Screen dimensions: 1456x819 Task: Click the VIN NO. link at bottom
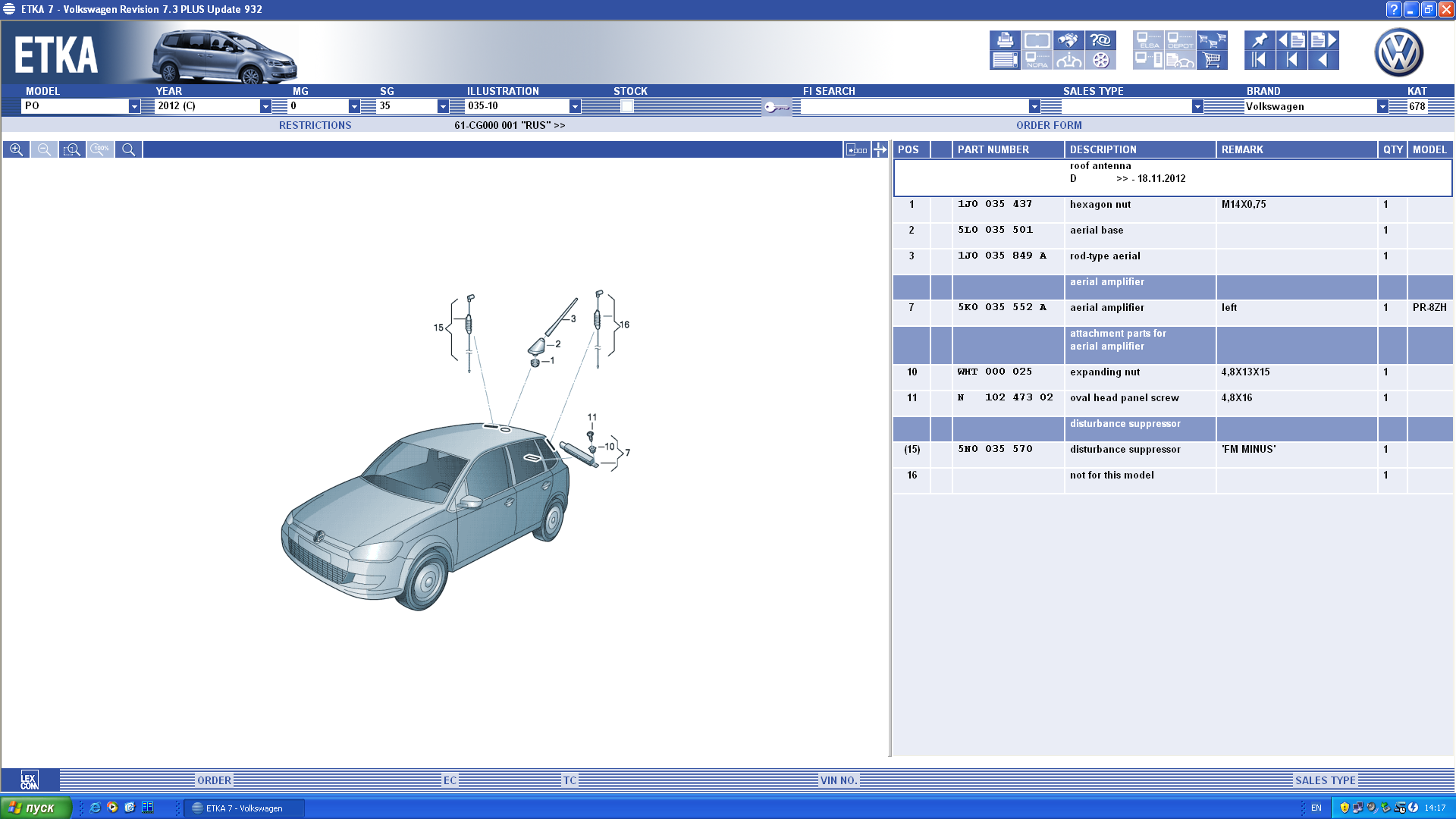click(839, 780)
